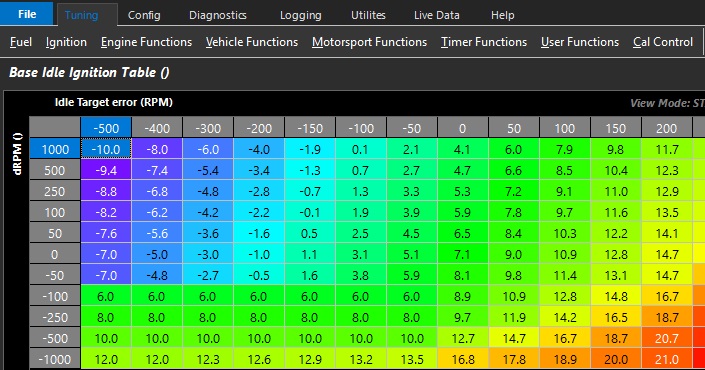Select the cell with value -9.4

[106, 170]
